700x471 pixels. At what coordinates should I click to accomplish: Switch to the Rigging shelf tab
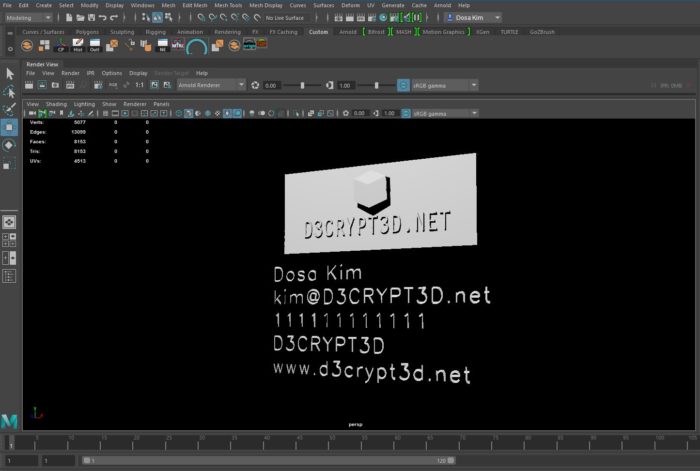(155, 31)
